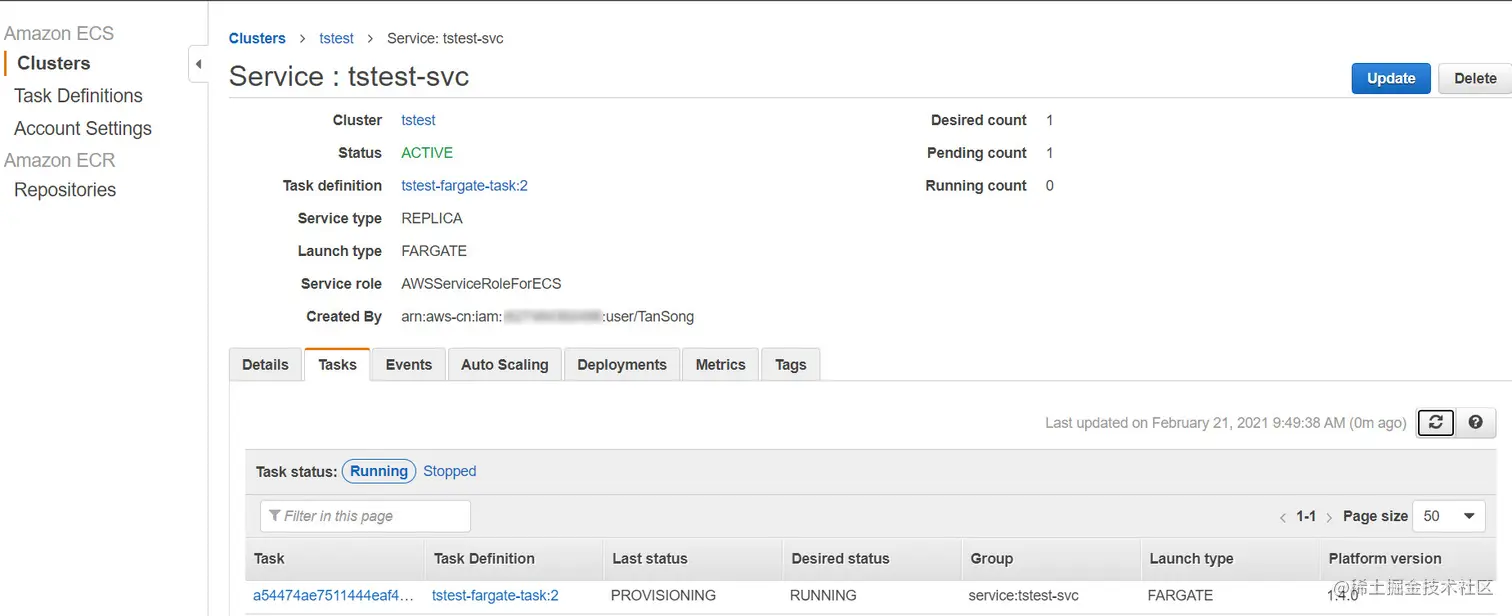
Task: Switch to the Events tab
Action: [x=408, y=365]
